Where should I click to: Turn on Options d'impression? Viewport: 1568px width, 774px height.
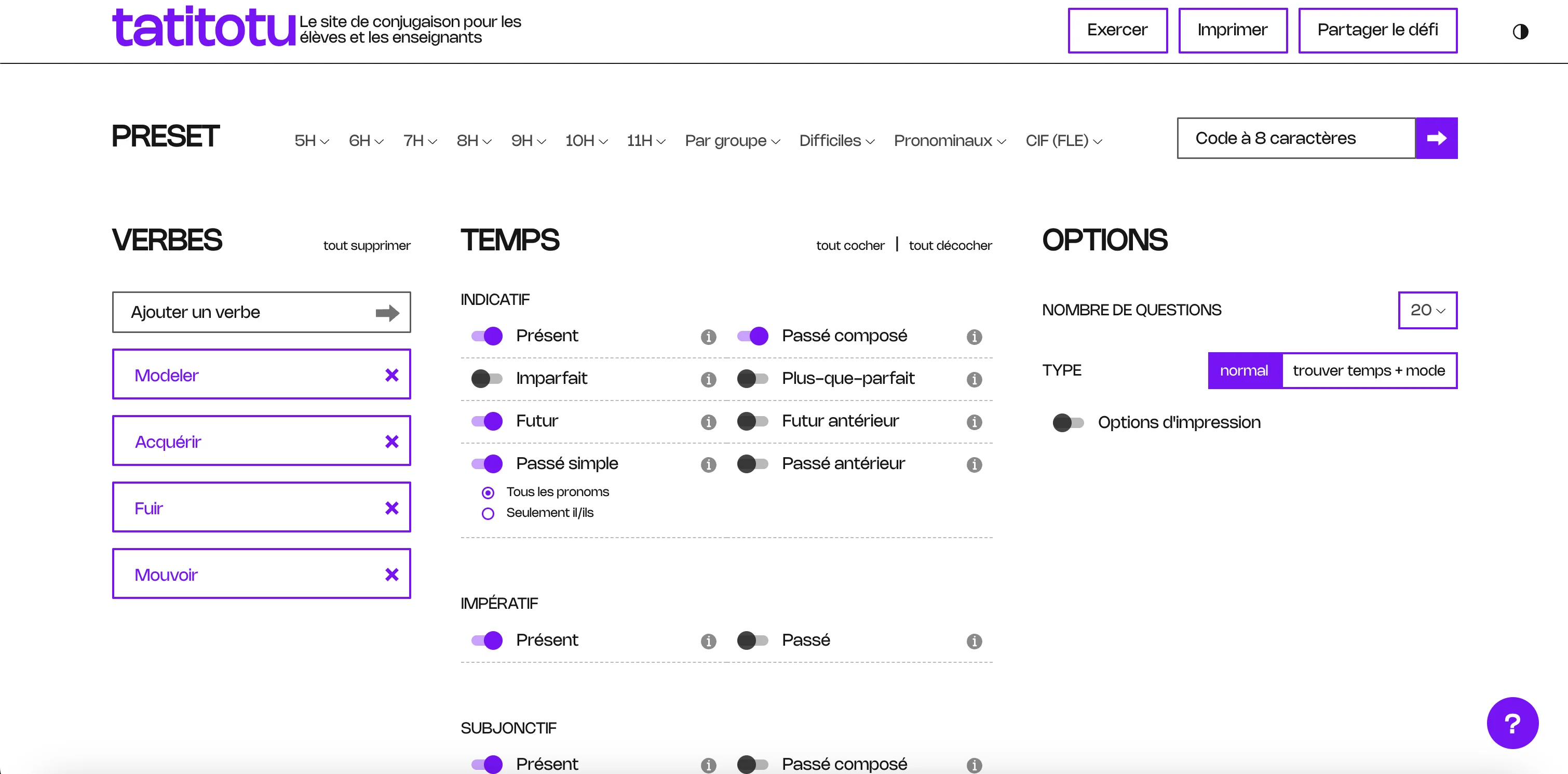click(x=1067, y=423)
